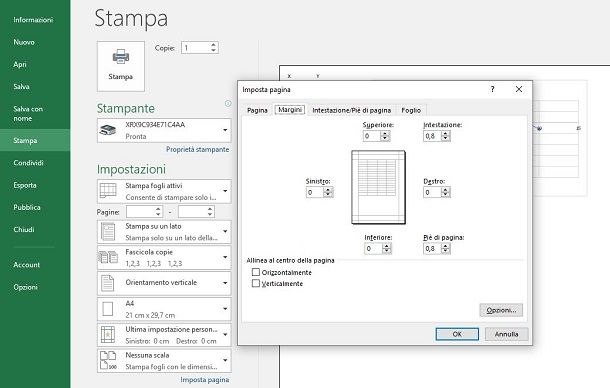Expand the Orientamento verticale dropdown
610x388 pixels.
click(x=225, y=283)
